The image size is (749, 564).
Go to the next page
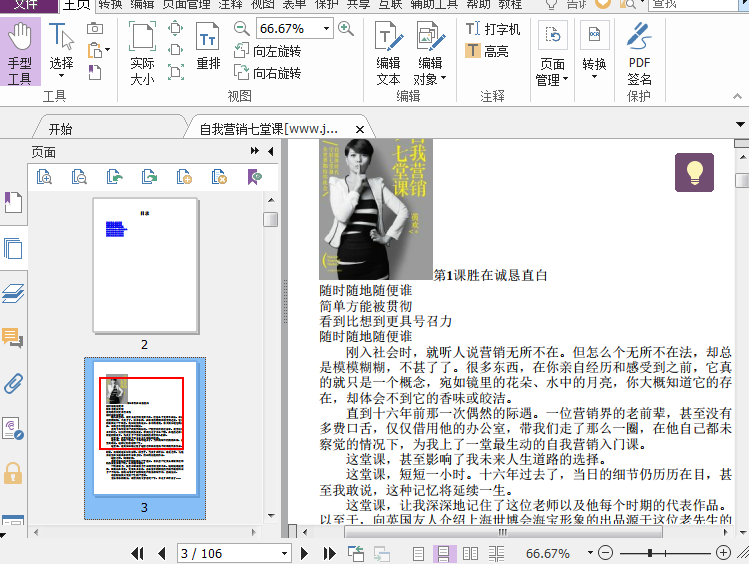pyautogui.click(x=304, y=554)
